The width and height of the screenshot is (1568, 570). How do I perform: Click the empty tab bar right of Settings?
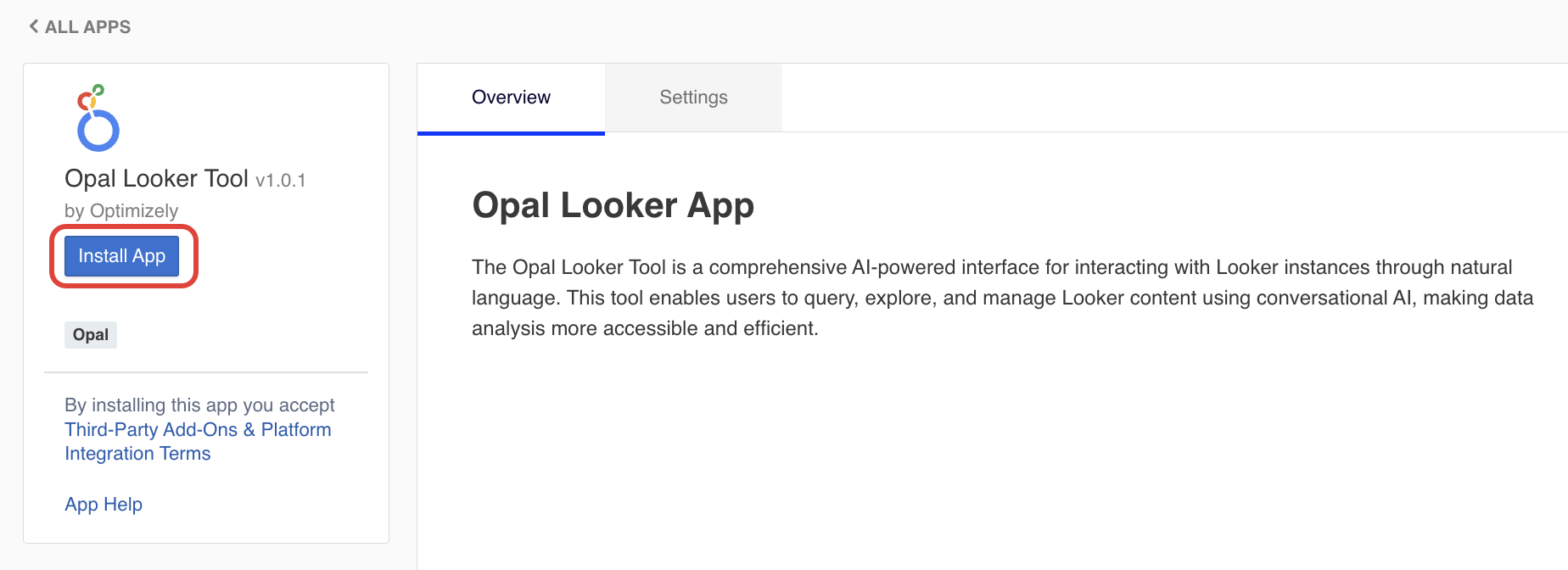coord(1171,98)
